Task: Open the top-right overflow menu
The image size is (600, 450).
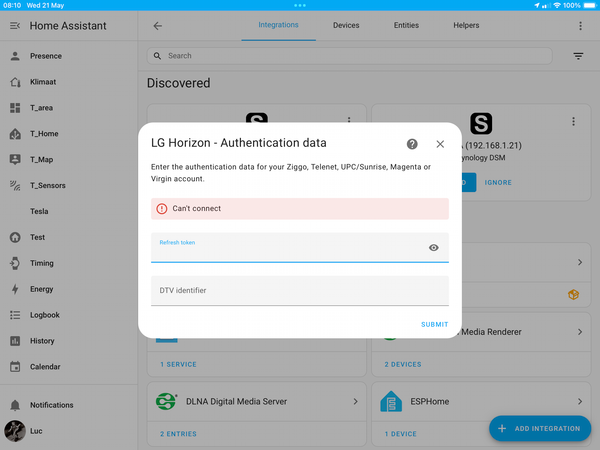Action: 580,26
